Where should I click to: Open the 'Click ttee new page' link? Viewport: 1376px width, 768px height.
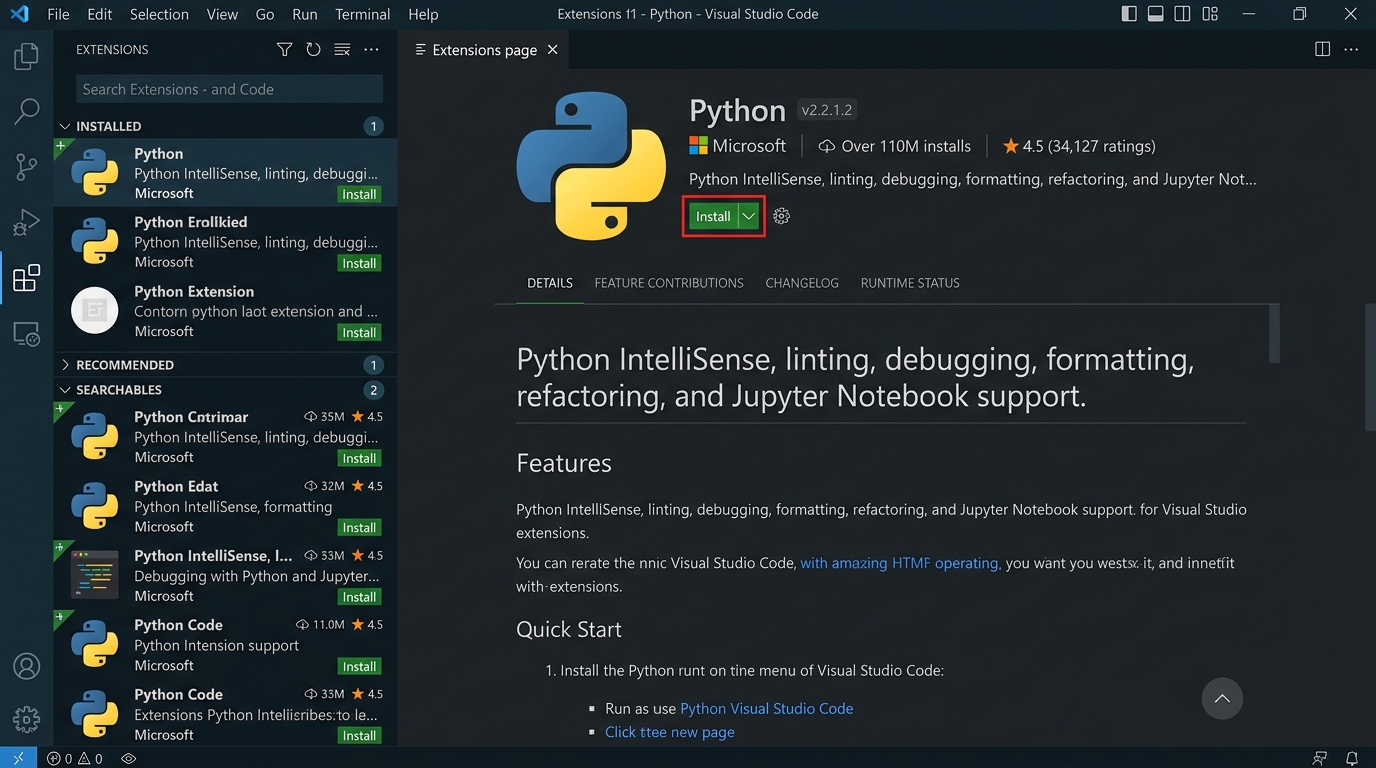670,732
